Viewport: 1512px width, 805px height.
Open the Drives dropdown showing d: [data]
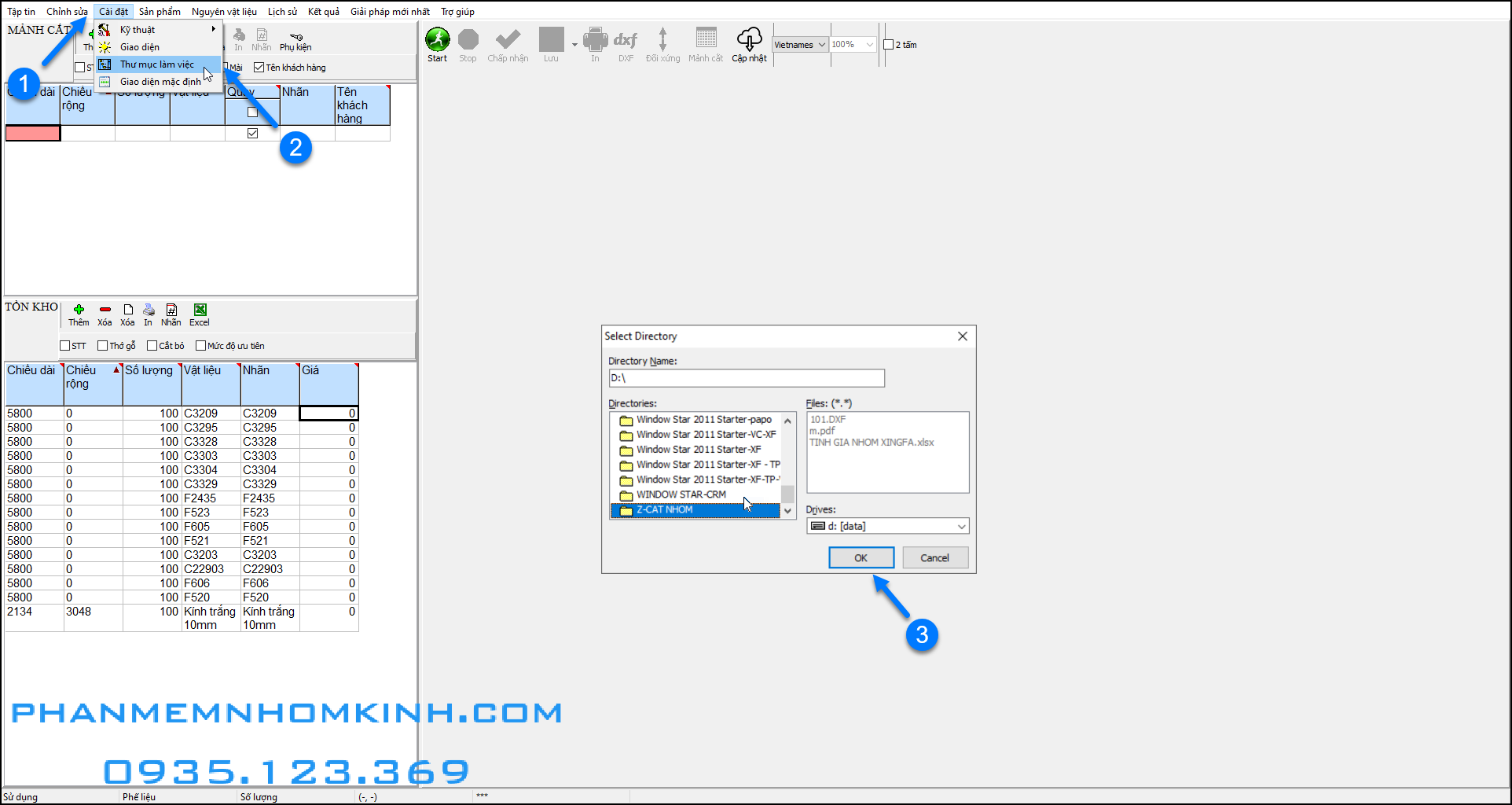click(886, 525)
